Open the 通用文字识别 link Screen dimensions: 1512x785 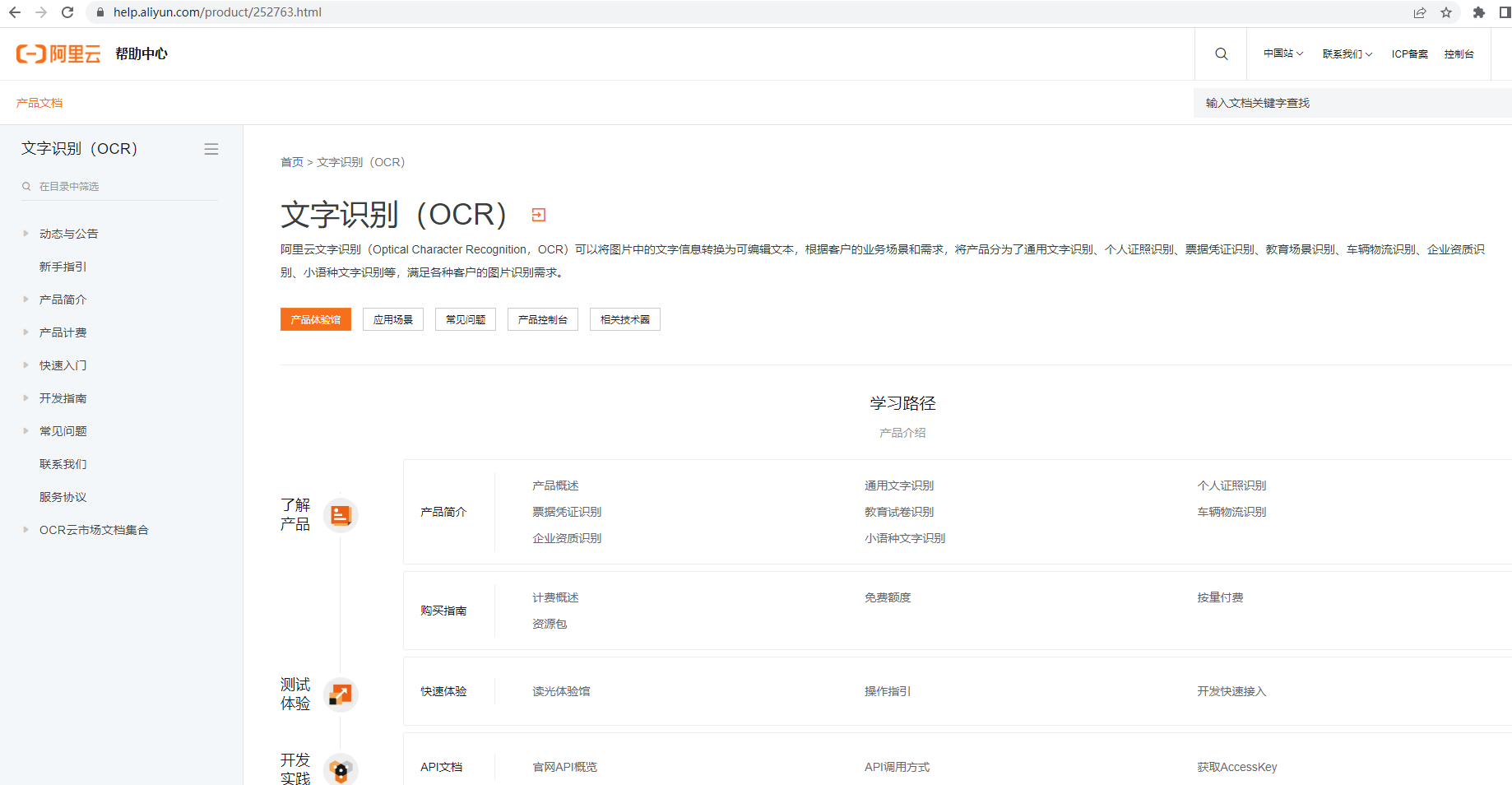[899, 485]
